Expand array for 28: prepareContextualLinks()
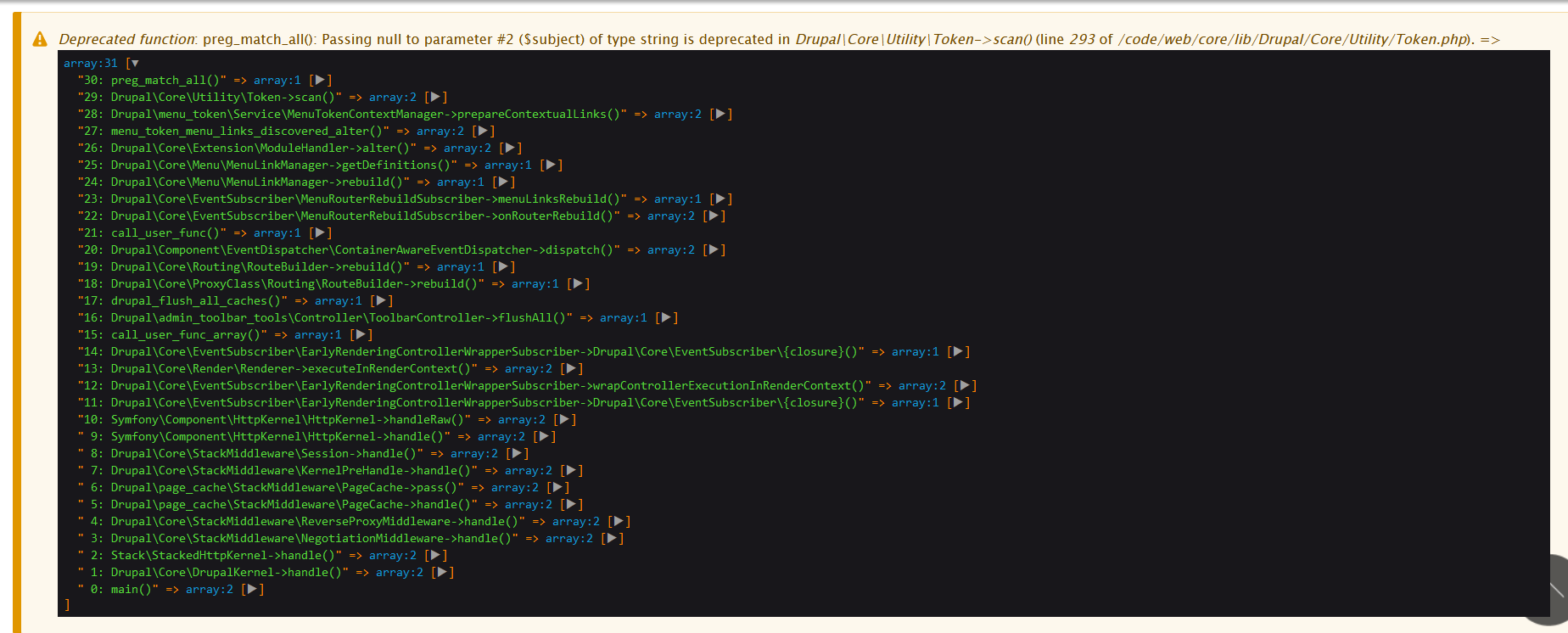The height and width of the screenshot is (633, 1568). [x=720, y=115]
